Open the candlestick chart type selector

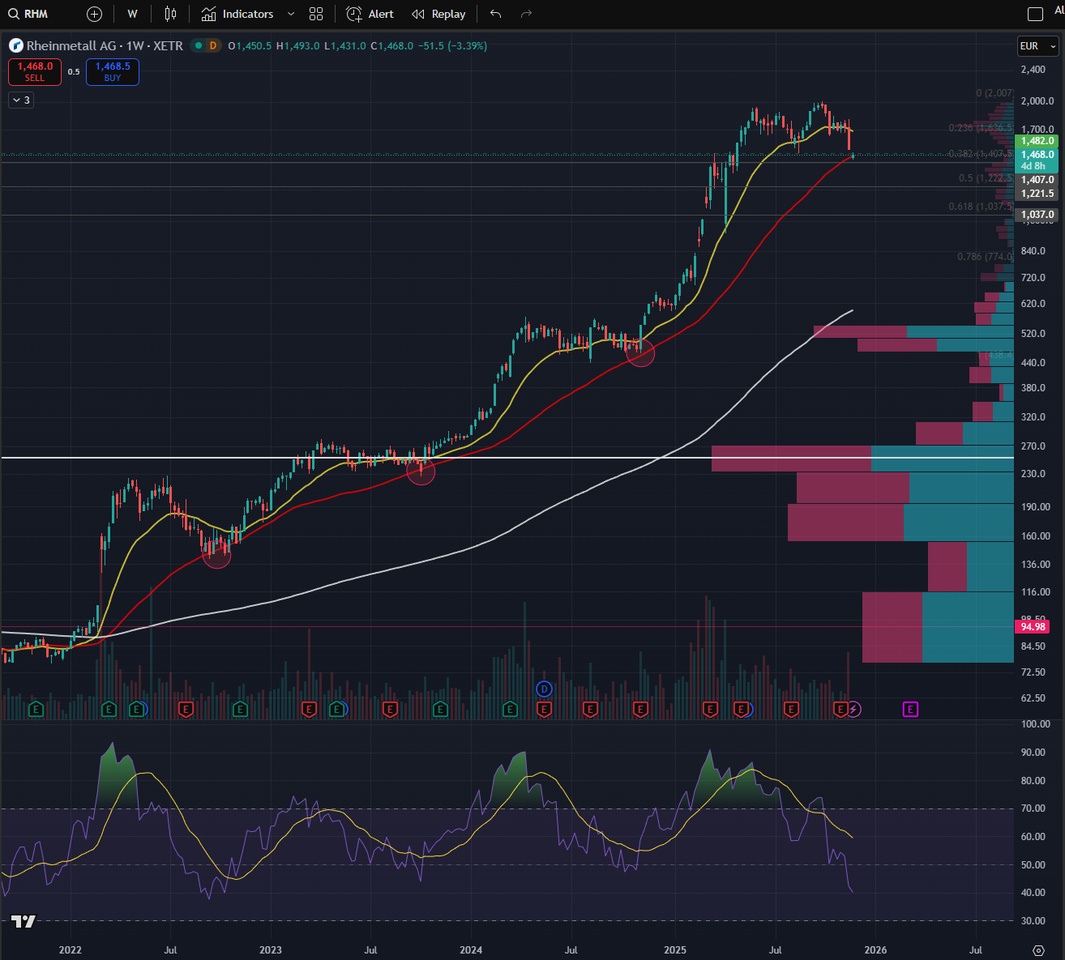(170, 14)
